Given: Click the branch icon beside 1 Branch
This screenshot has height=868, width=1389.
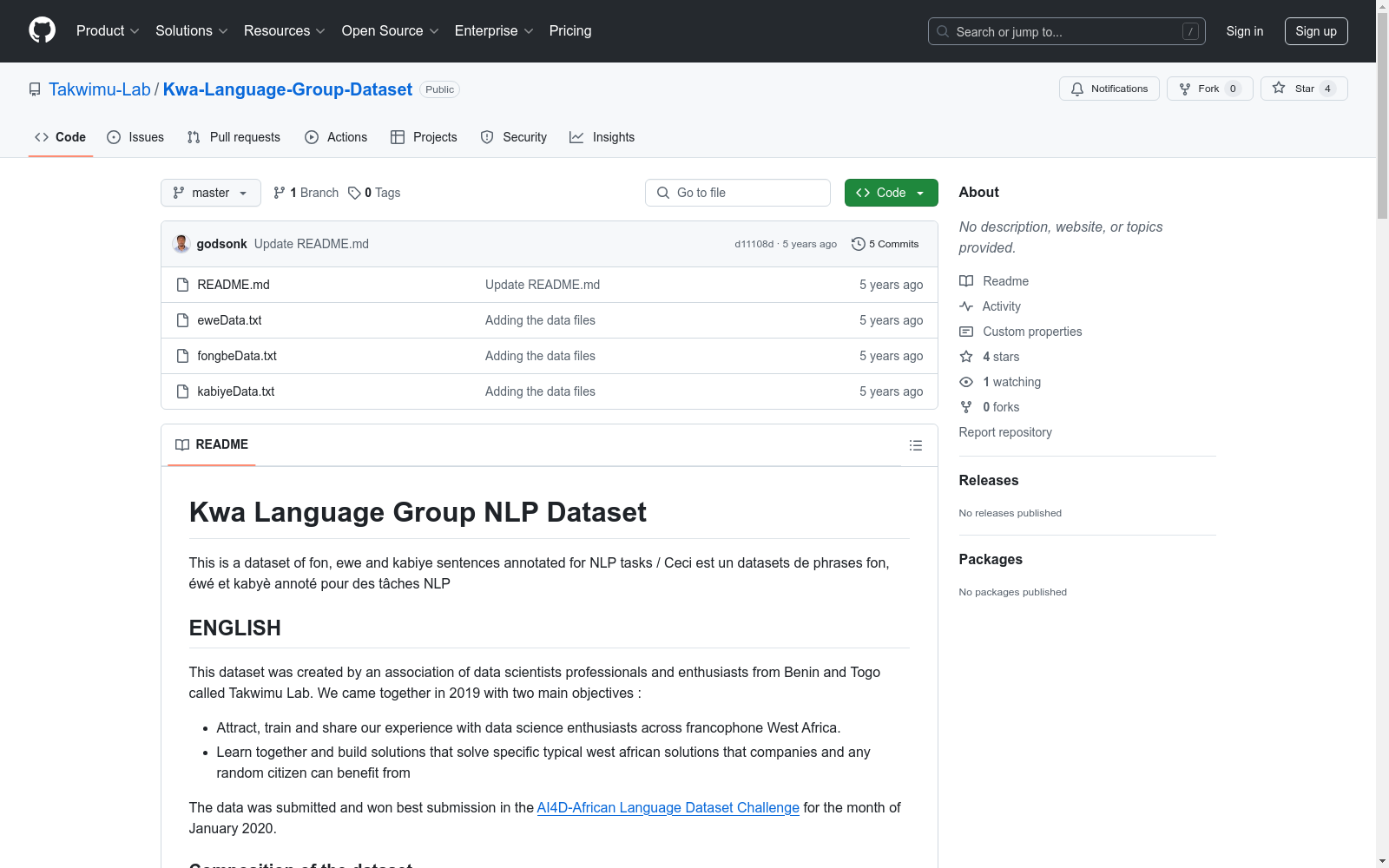Looking at the screenshot, I should 280,193.
